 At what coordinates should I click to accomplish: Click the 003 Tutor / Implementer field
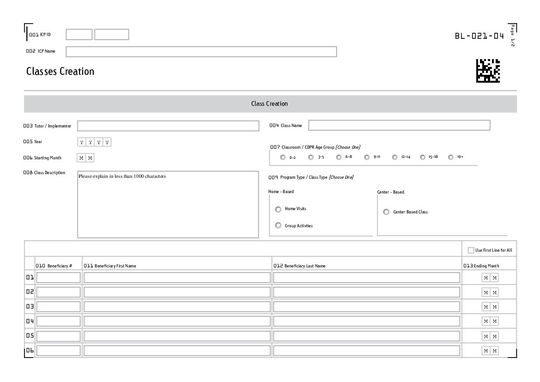(168, 126)
